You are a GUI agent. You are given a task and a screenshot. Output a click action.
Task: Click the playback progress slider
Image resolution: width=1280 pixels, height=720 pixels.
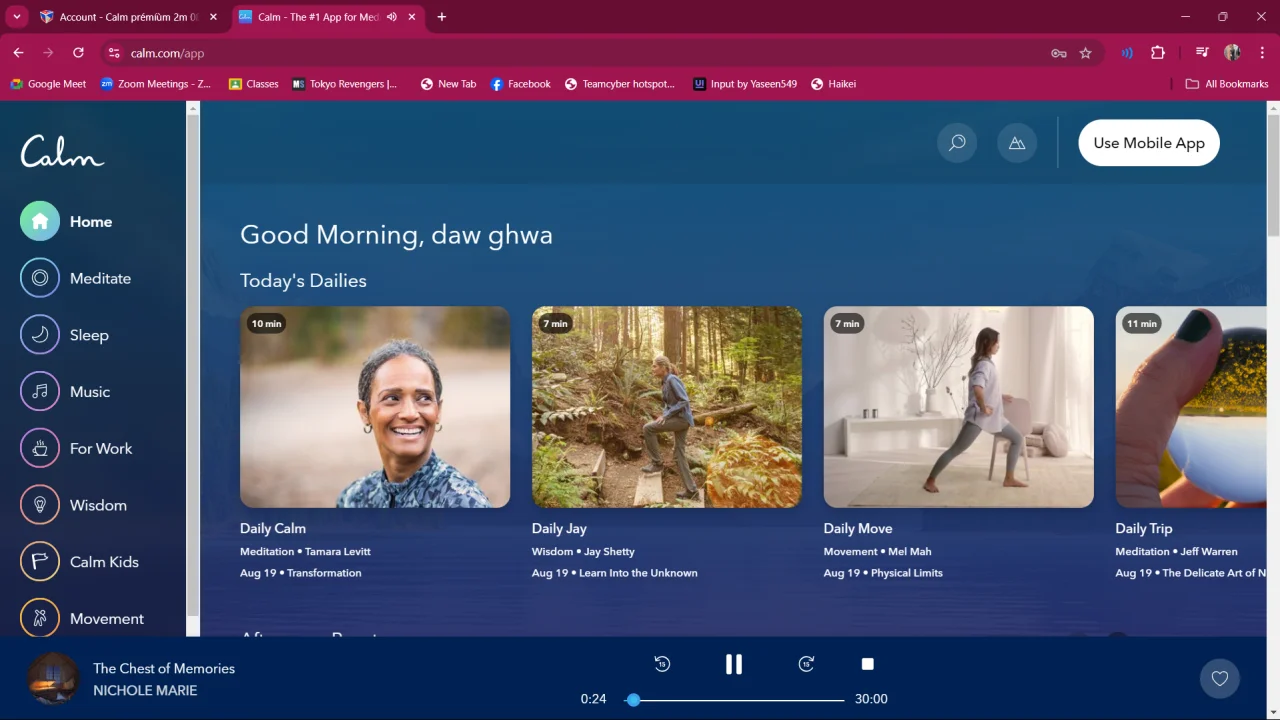(x=738, y=699)
